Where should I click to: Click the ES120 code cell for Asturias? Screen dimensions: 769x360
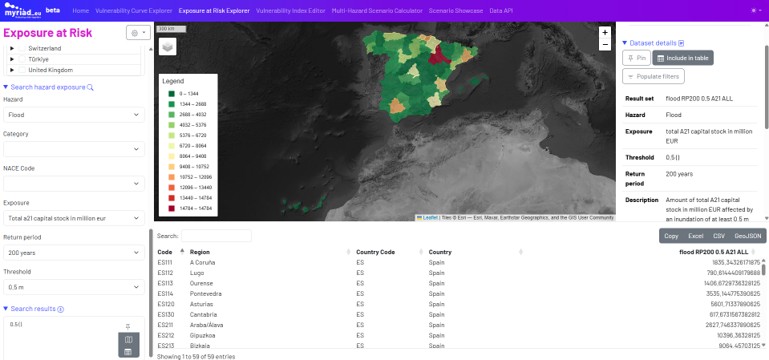tap(166, 304)
